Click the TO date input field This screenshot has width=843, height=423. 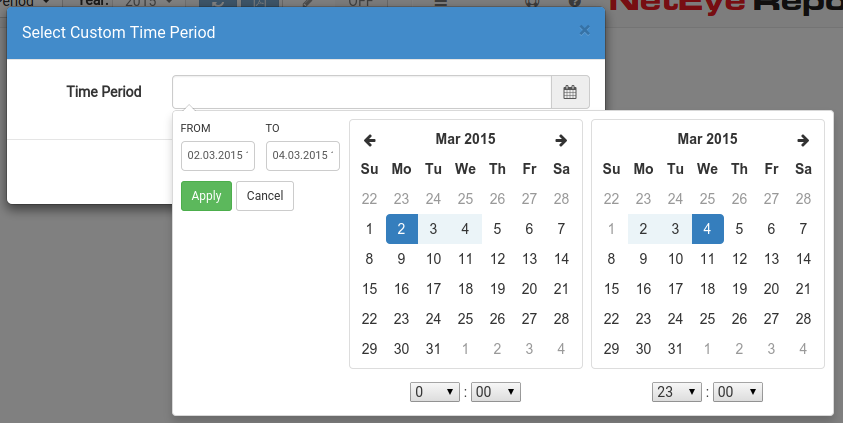pyautogui.click(x=303, y=156)
